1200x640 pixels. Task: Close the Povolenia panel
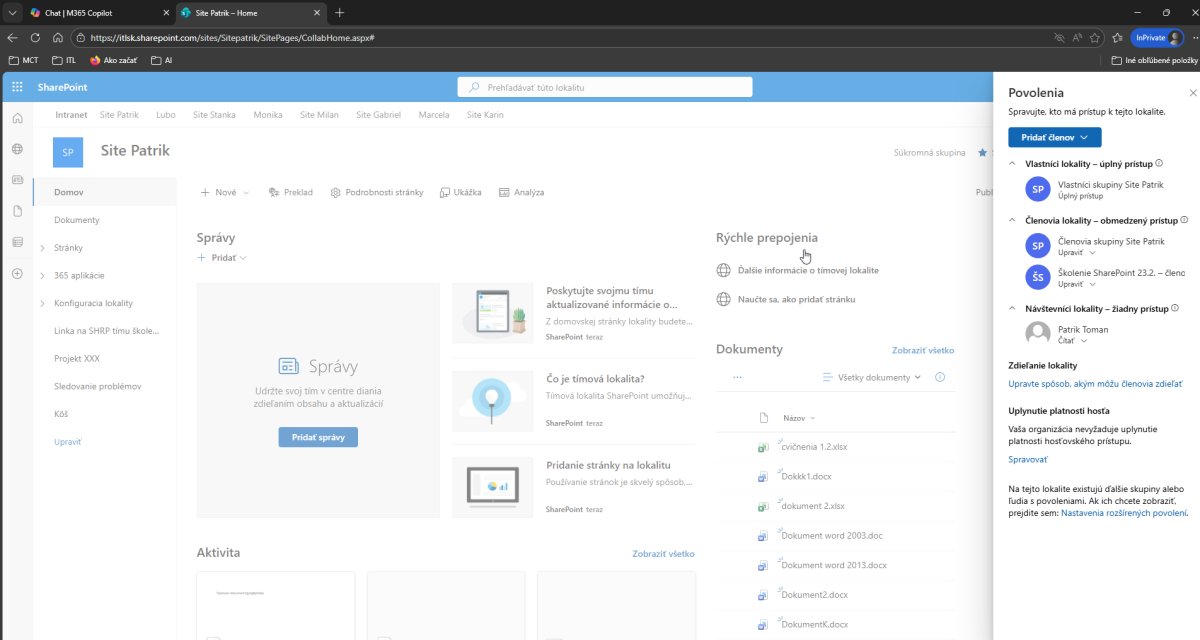coord(1192,92)
